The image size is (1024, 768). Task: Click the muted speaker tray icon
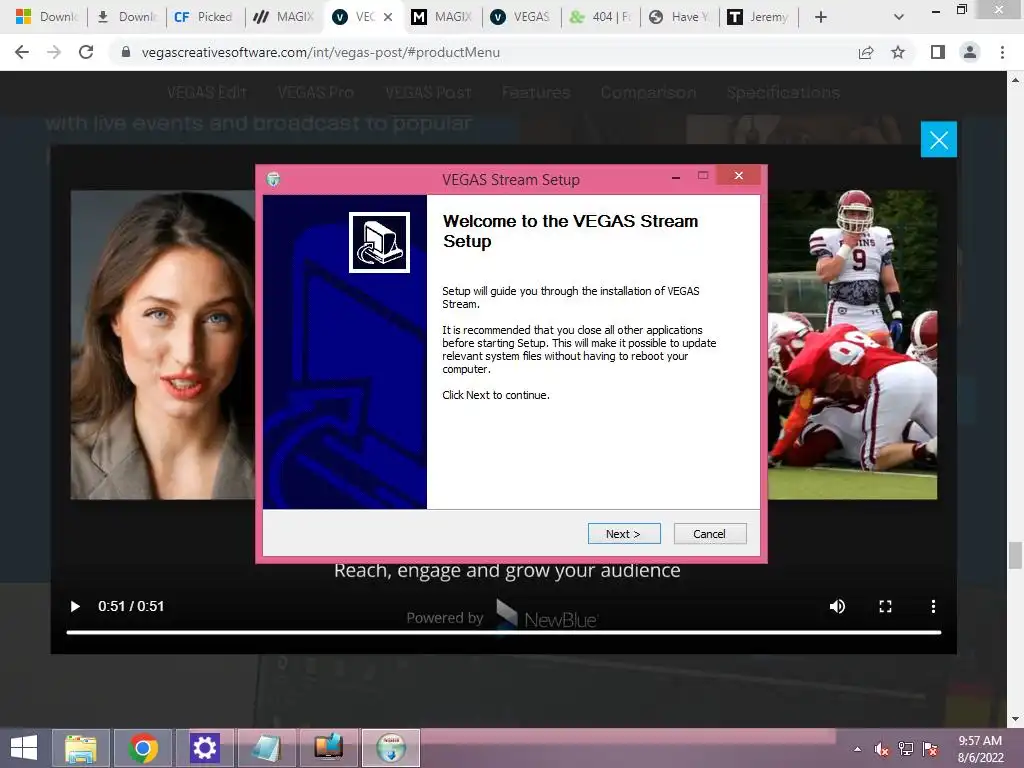click(882, 749)
